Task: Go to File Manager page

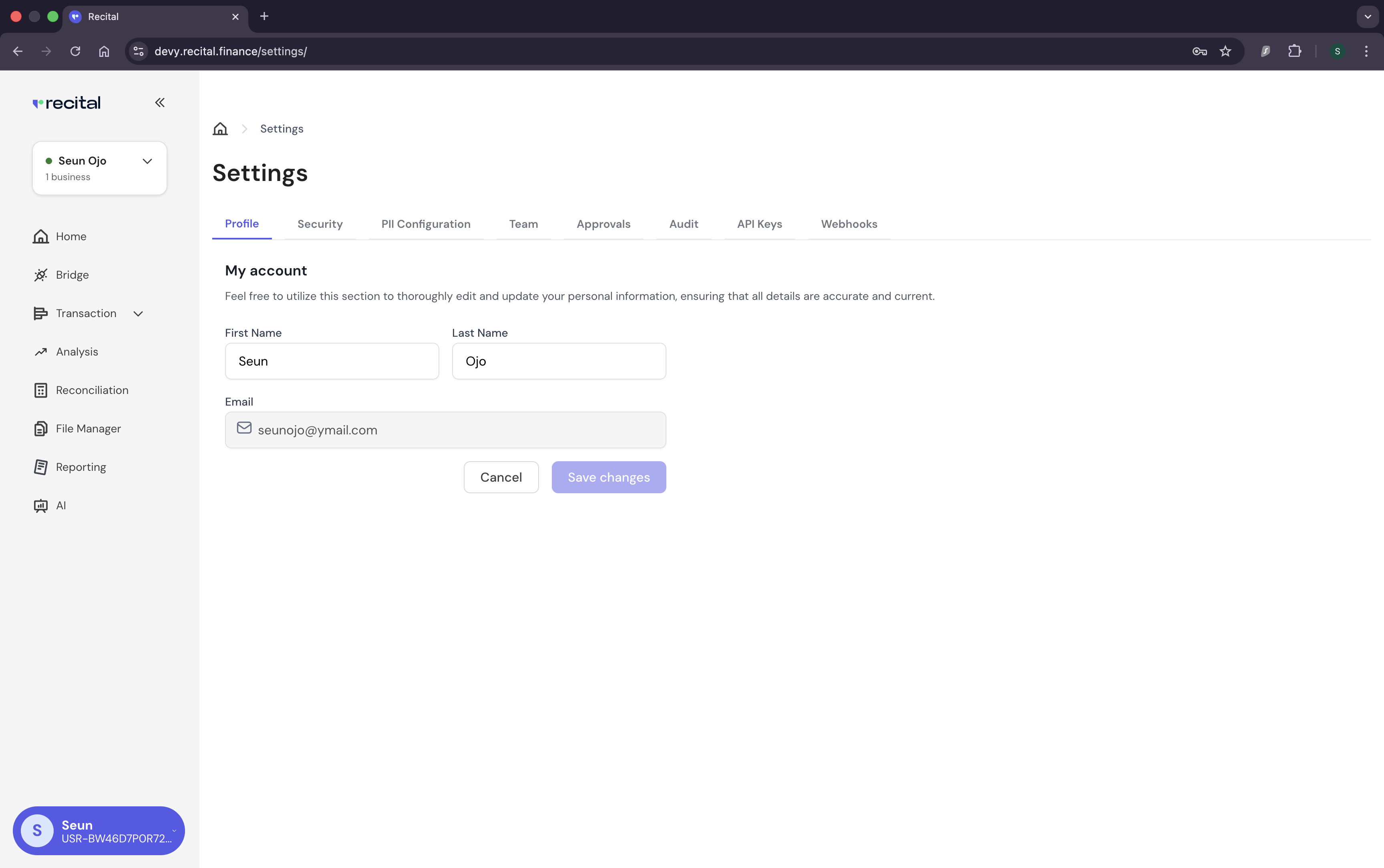Action: [88, 429]
